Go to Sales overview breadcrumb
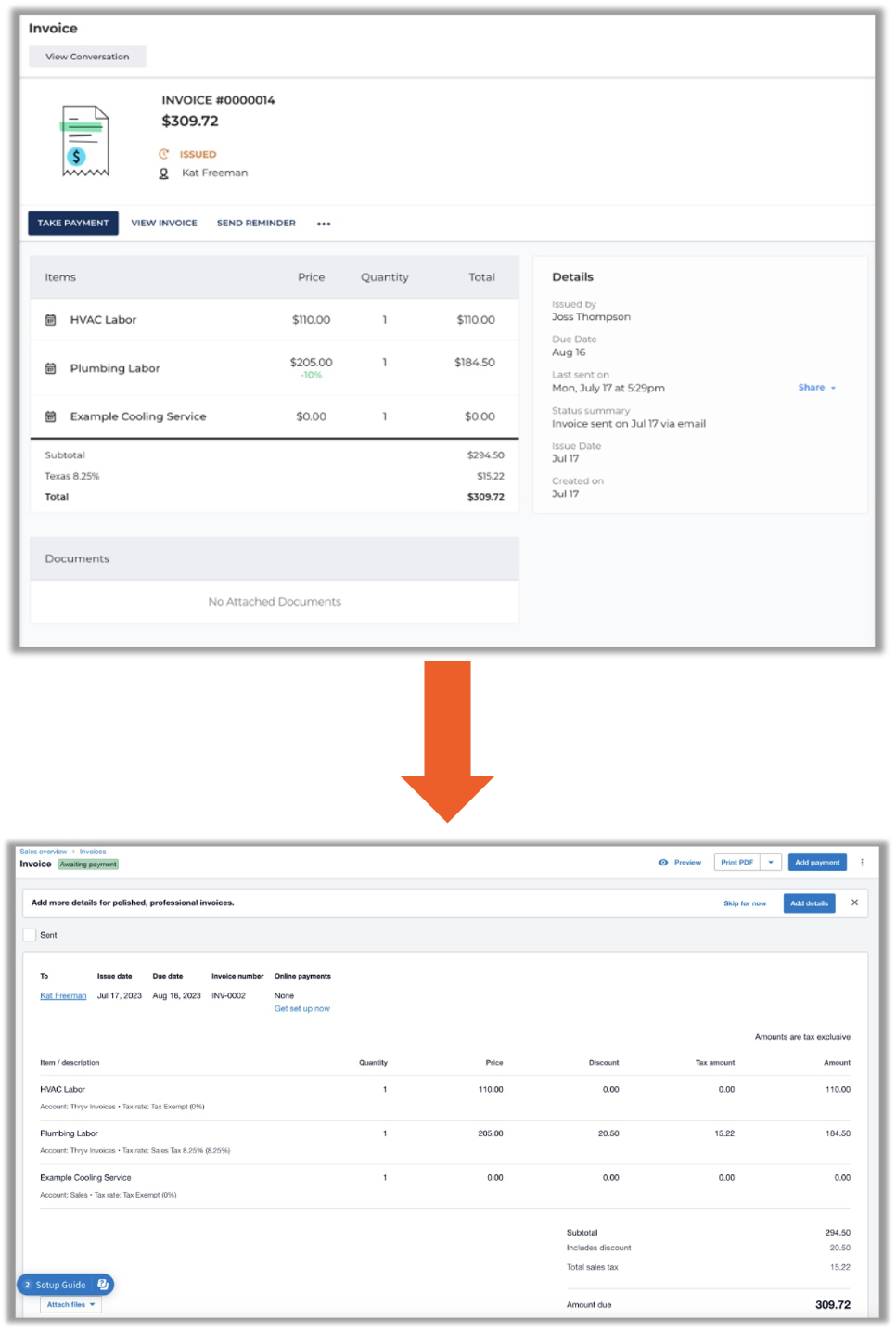The height and width of the screenshot is (1332, 896). pyautogui.click(x=43, y=852)
